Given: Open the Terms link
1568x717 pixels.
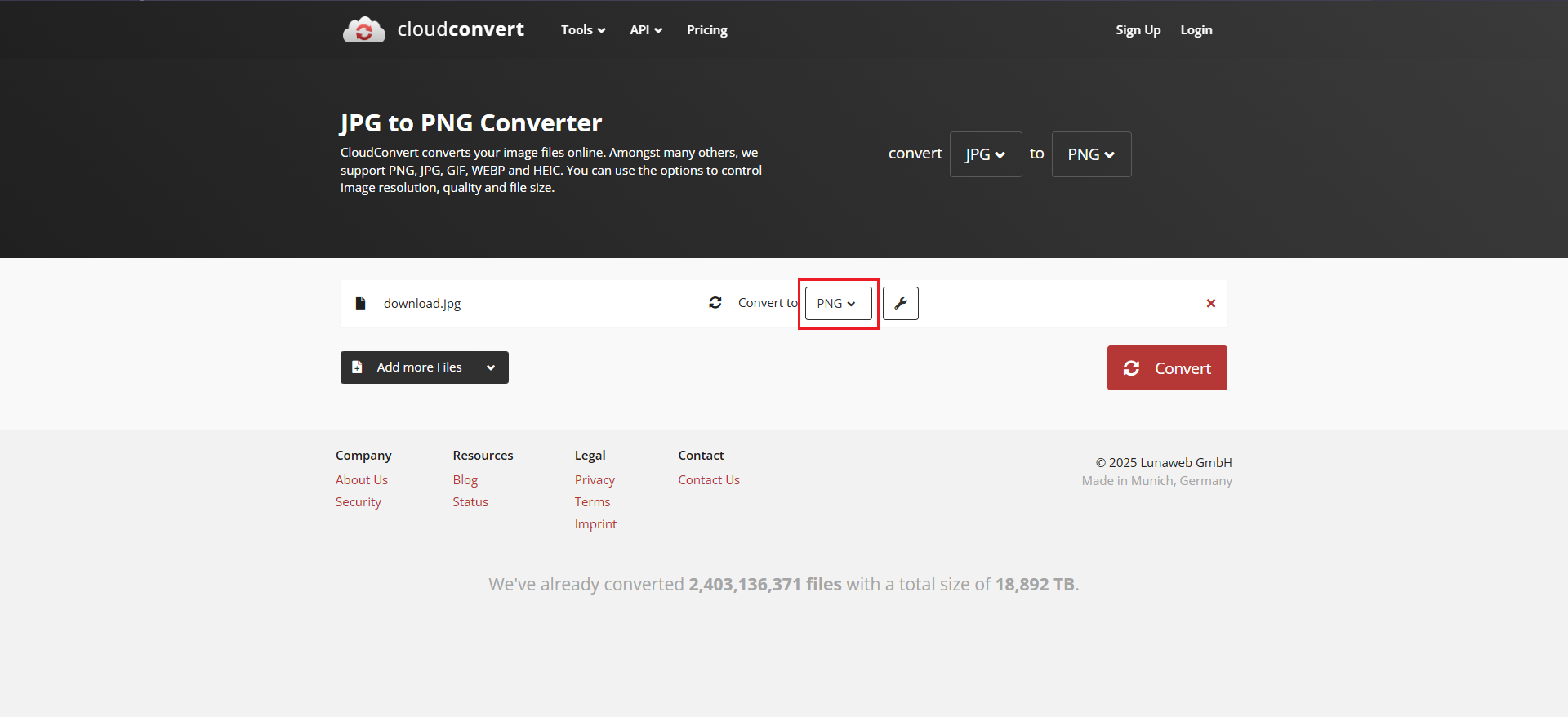Looking at the screenshot, I should point(592,502).
